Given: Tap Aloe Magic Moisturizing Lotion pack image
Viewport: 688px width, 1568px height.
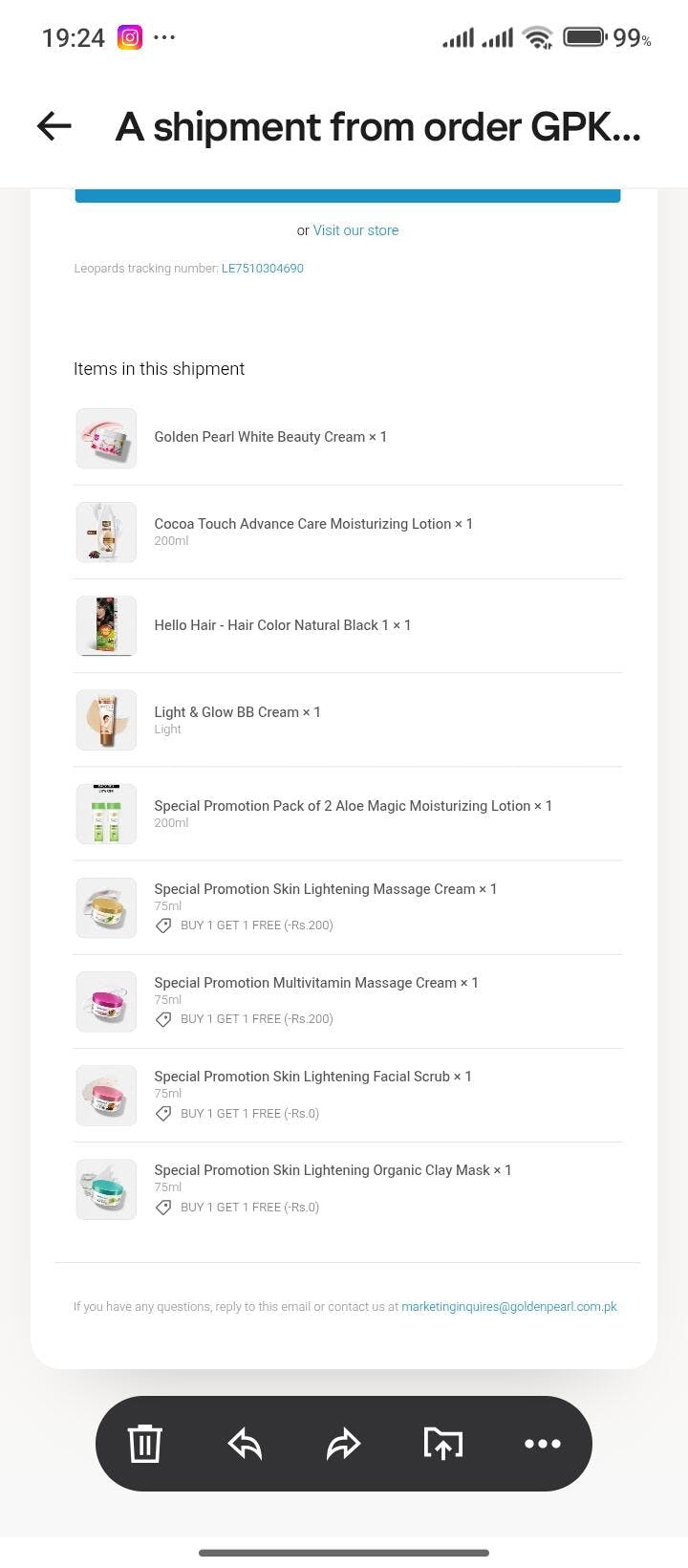Looking at the screenshot, I should (106, 813).
